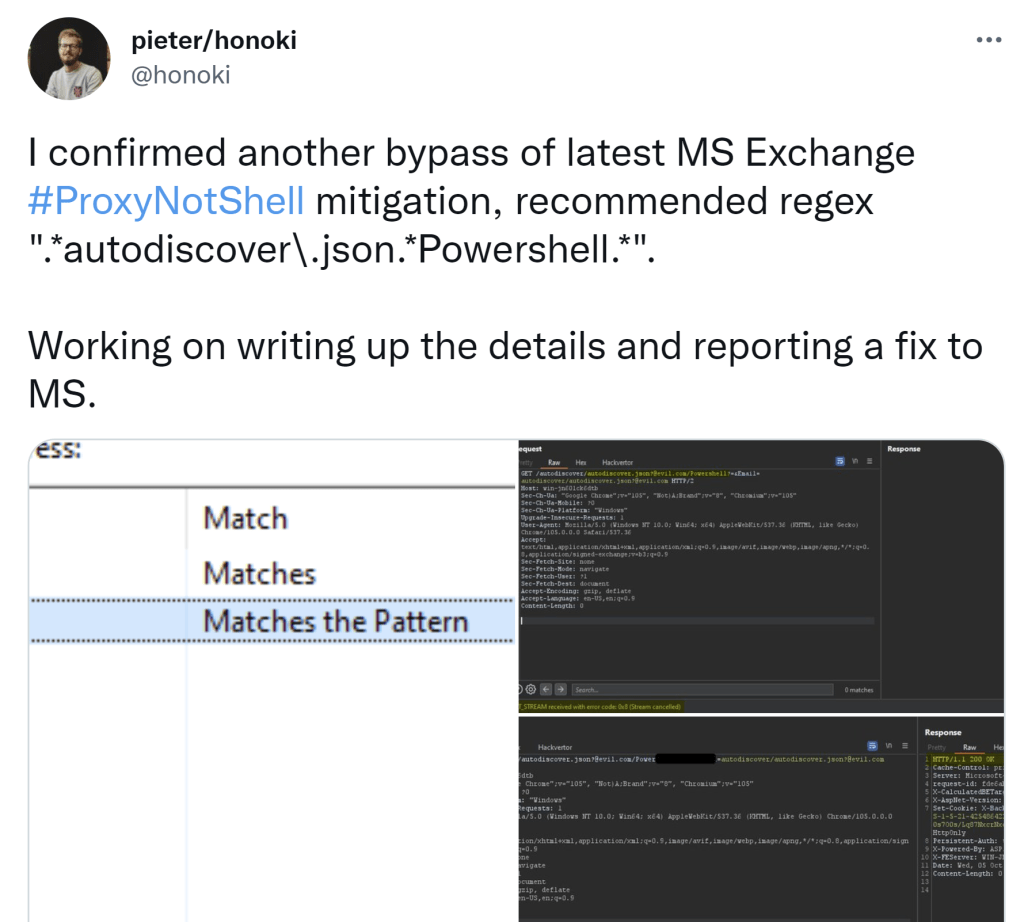Toggle the \n non-printable characters button in top request panel
1024x922 pixels.
point(856,462)
